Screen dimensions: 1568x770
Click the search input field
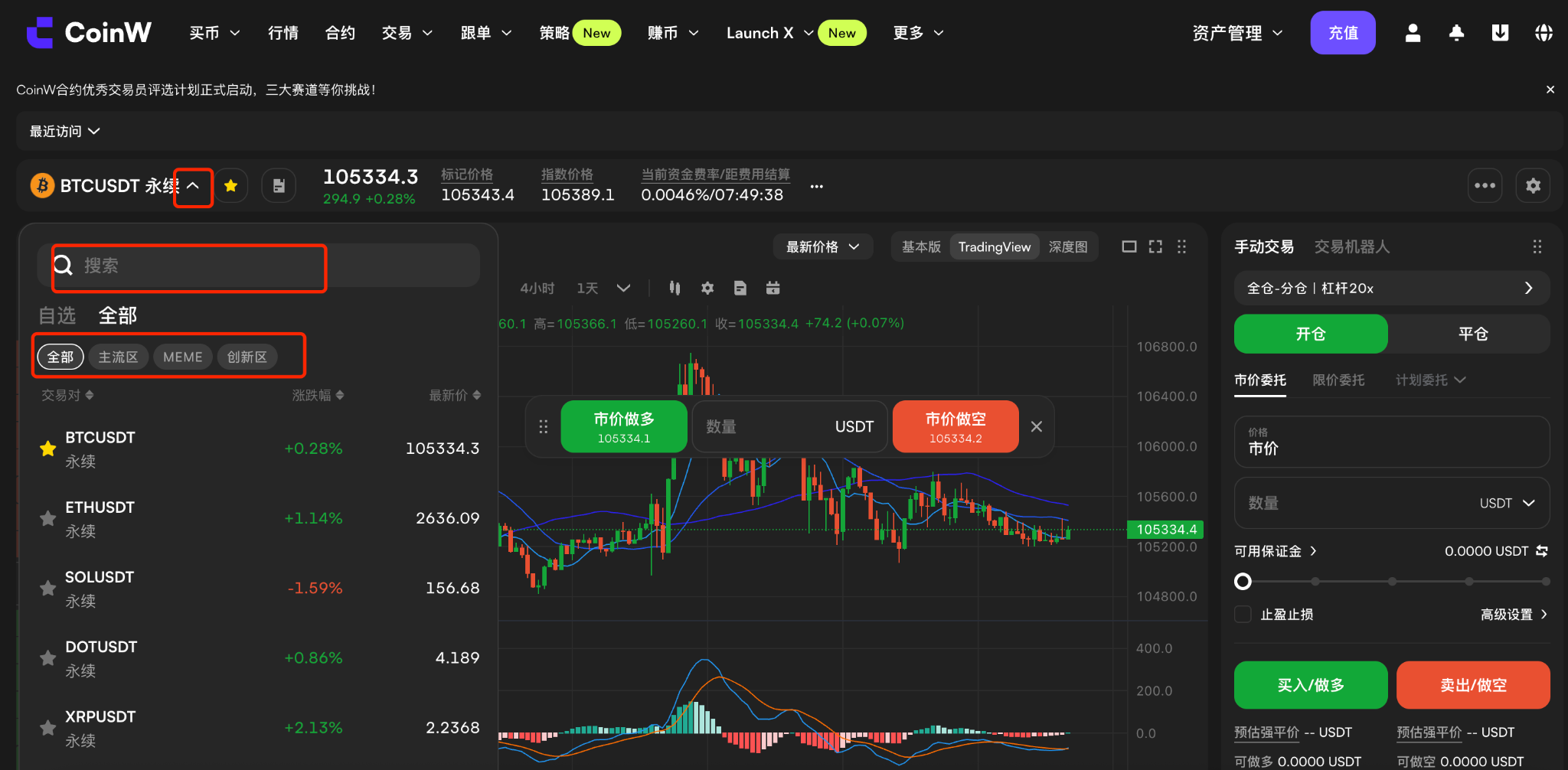258,266
